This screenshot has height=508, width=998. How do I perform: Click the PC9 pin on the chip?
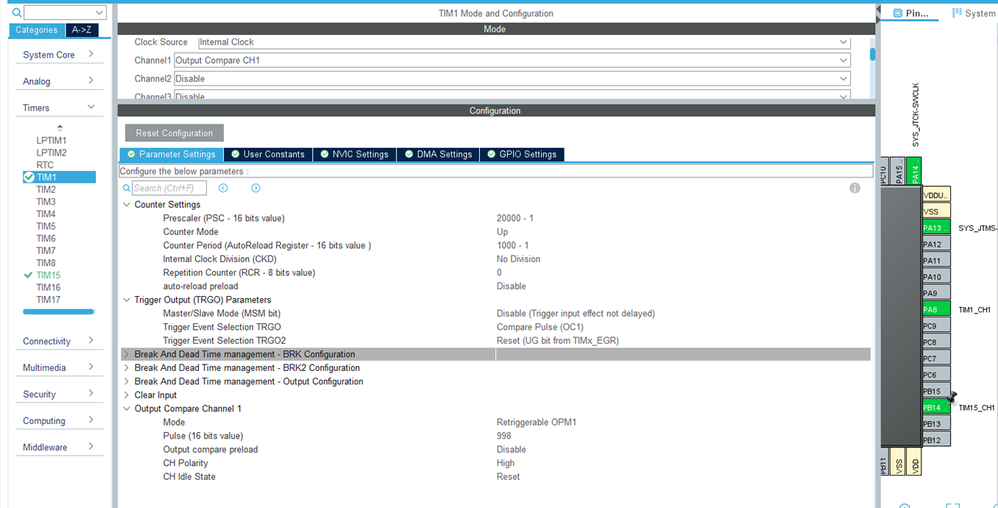click(x=936, y=325)
